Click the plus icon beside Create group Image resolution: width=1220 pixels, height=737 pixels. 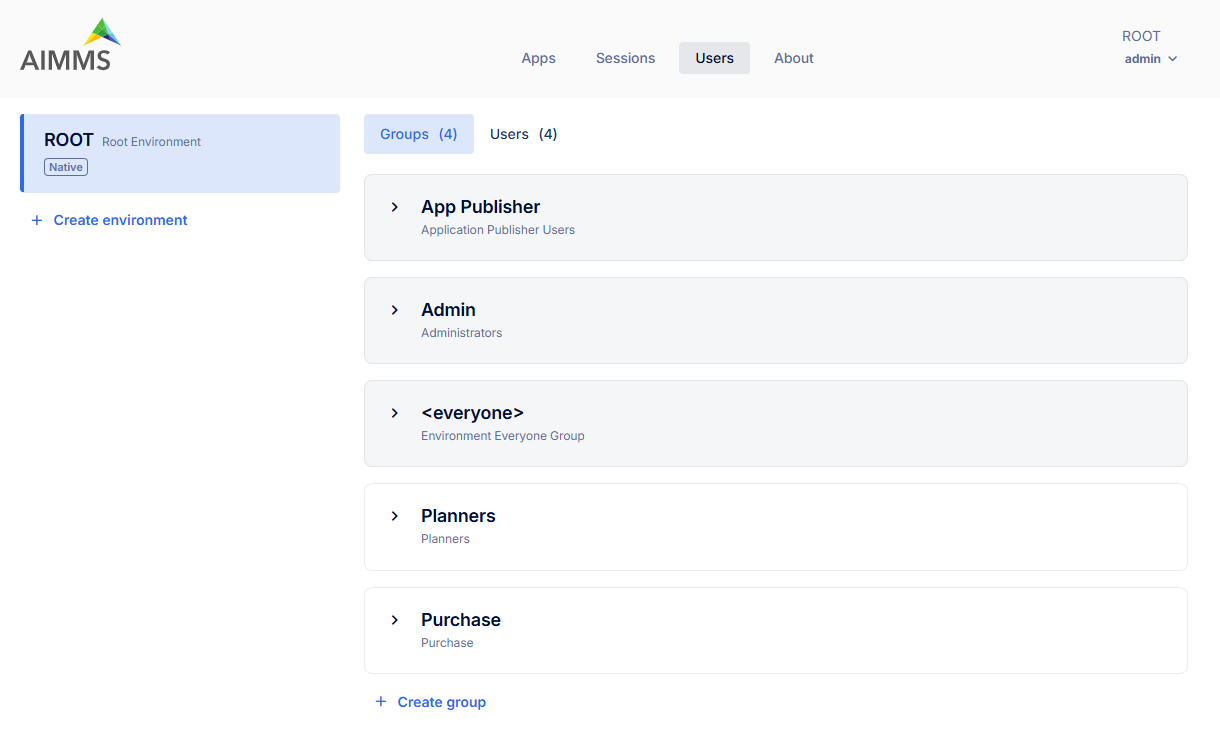point(380,701)
